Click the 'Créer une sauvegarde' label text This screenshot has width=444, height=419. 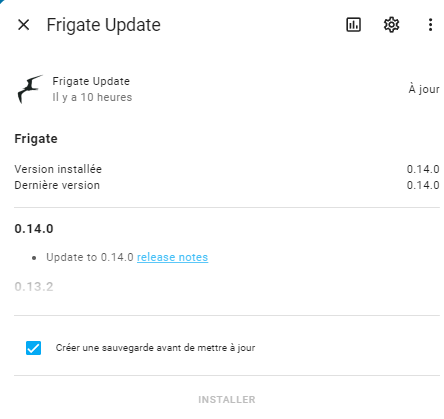(155, 348)
